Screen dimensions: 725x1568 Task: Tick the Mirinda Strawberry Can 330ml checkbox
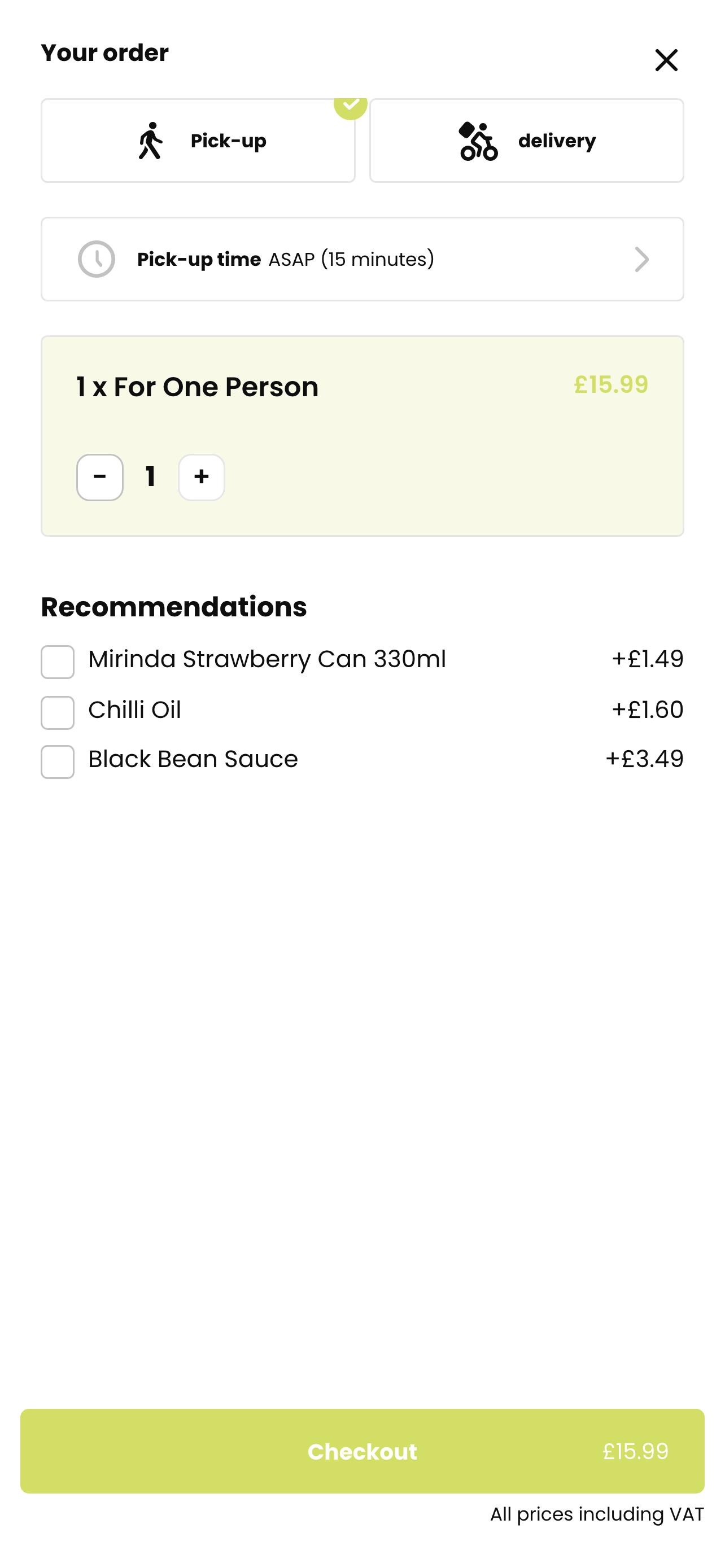pos(58,662)
